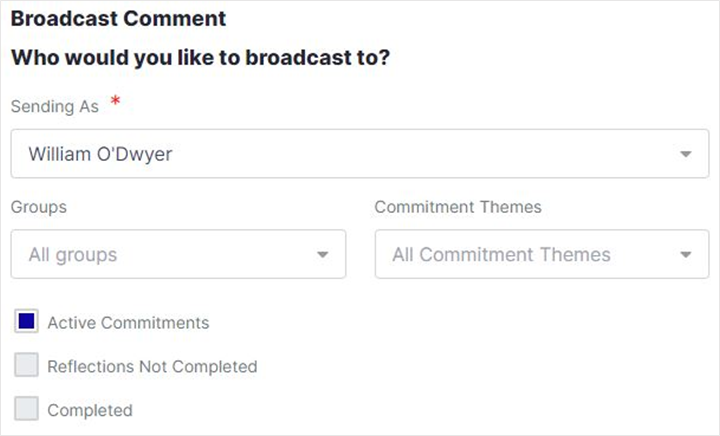Expand the All groups dropdown
The width and height of the screenshot is (720, 436).
click(178, 255)
